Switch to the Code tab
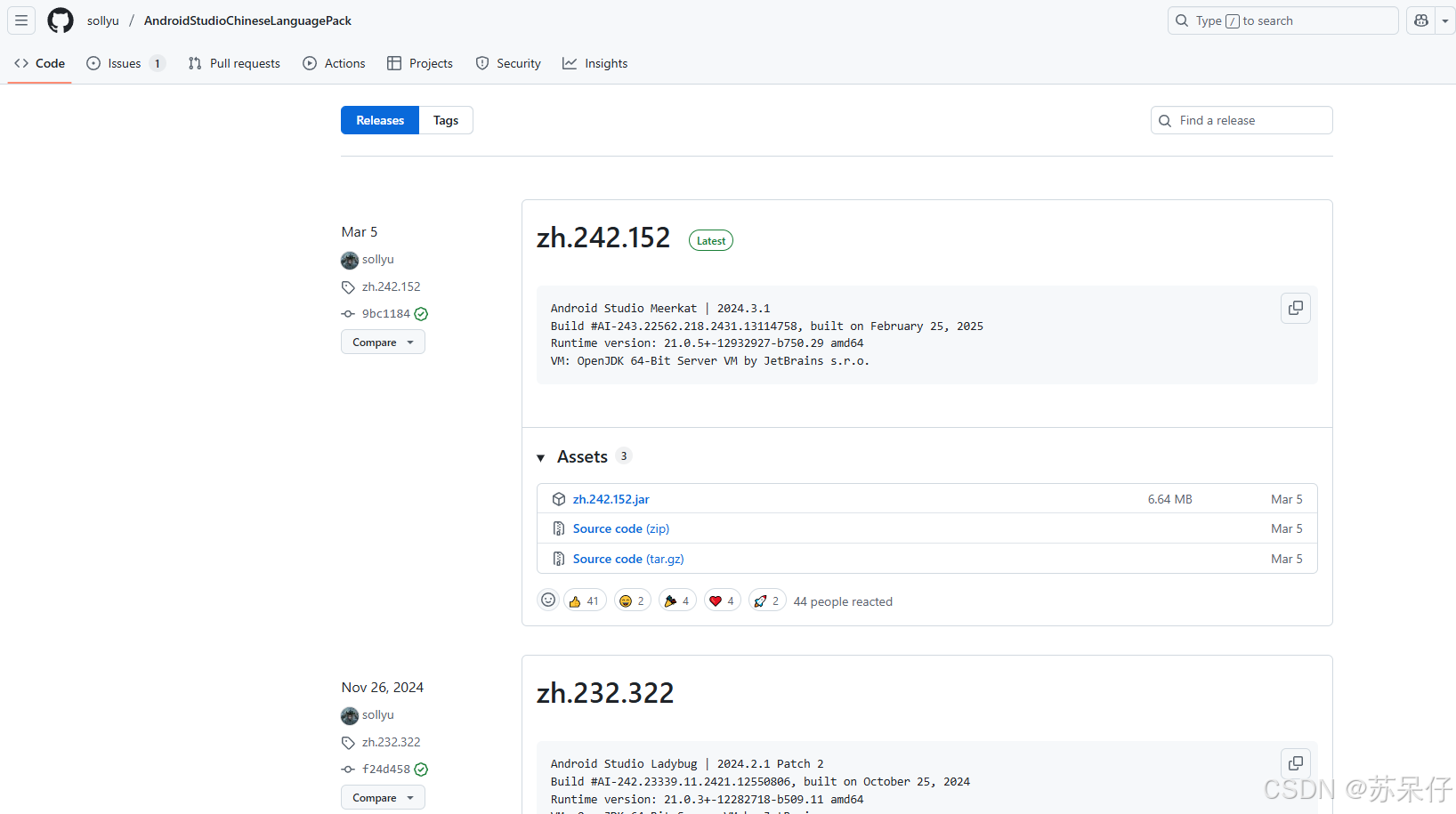 coord(39,63)
